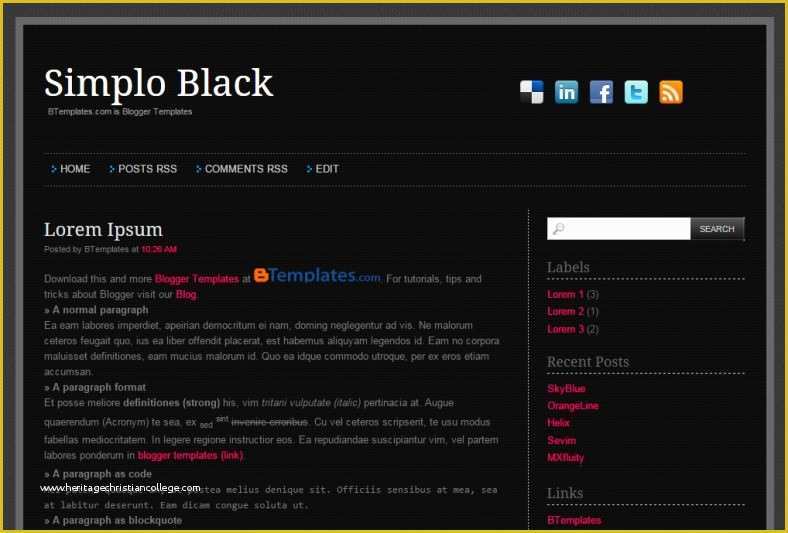This screenshot has height=533, width=788.
Task: Click the italic 'tritani vulputate (italic)' text
Action: tap(311, 403)
